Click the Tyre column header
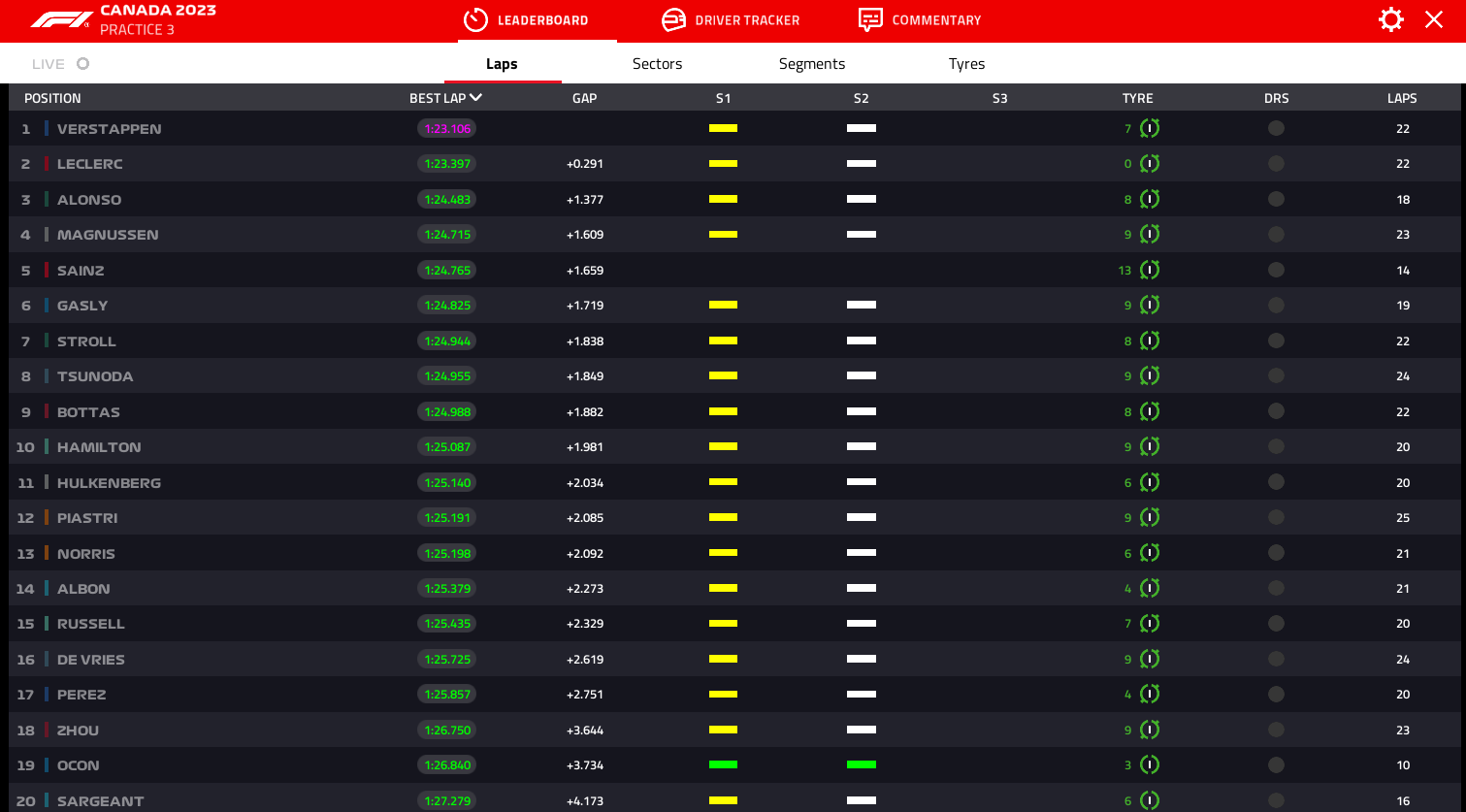This screenshot has width=1466, height=812. pyautogui.click(x=1137, y=98)
